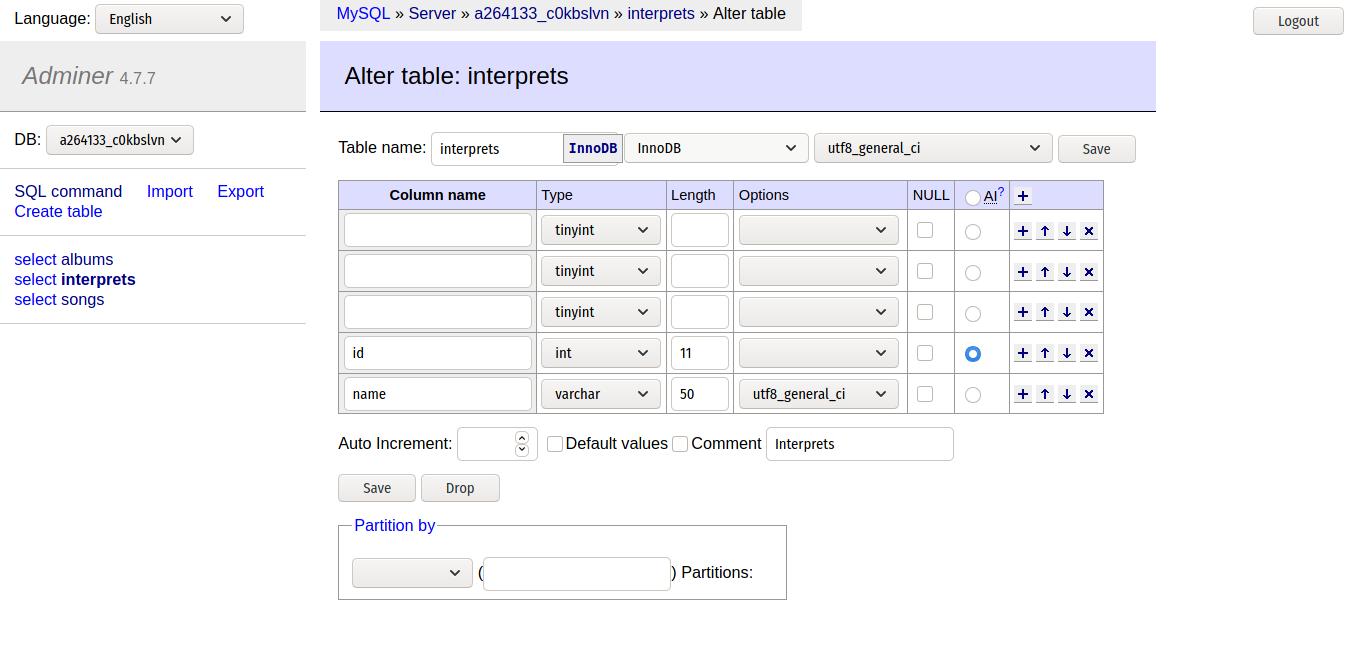This screenshot has height=666, width=1363.
Task: Select the albums table link
Action: tap(63, 259)
